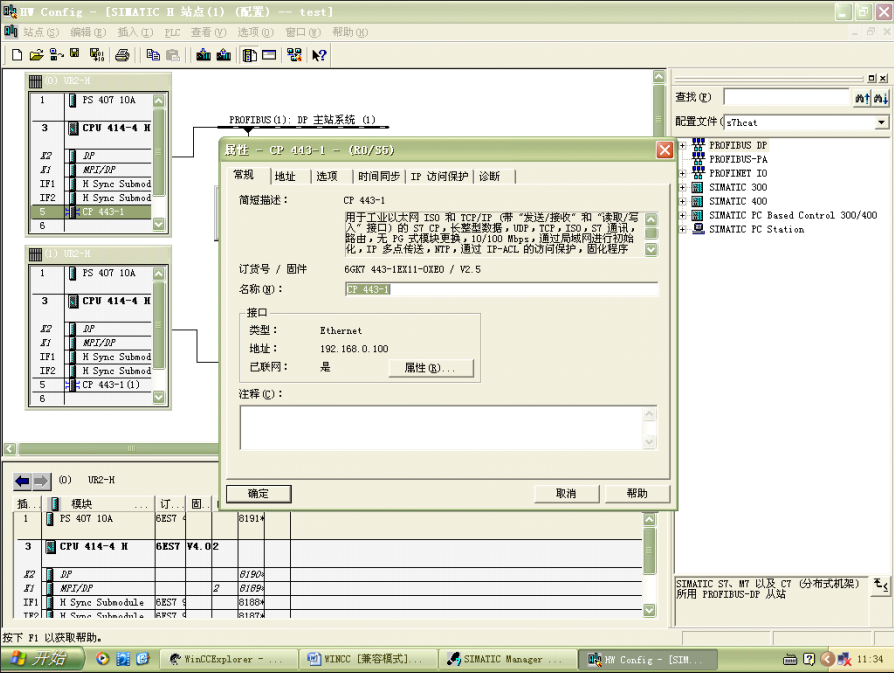Open the s7hcat profile dropdown
Screen dimensions: 894x673
point(881,122)
